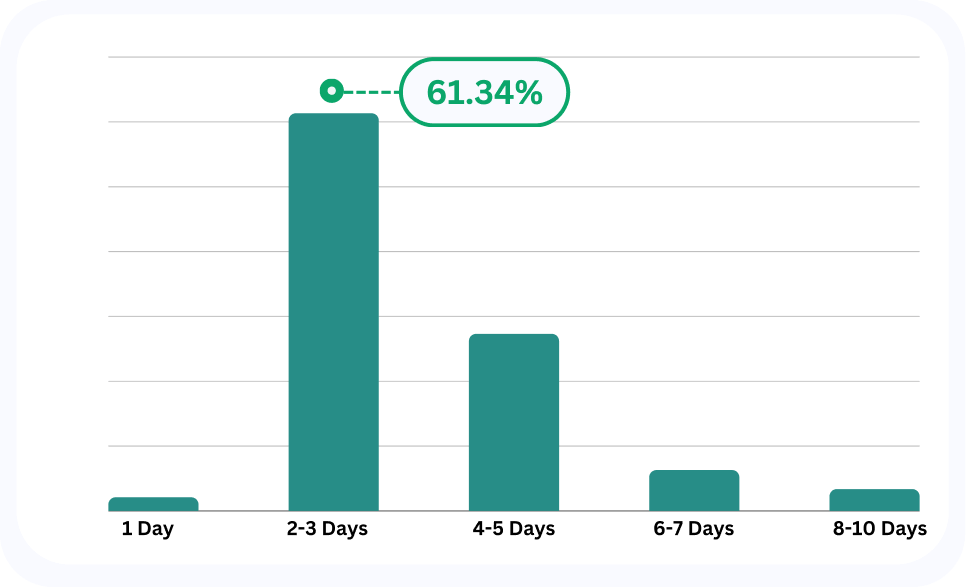Click the '6-7 Days' axis label
This screenshot has width=966, height=588.
pyautogui.click(x=694, y=529)
